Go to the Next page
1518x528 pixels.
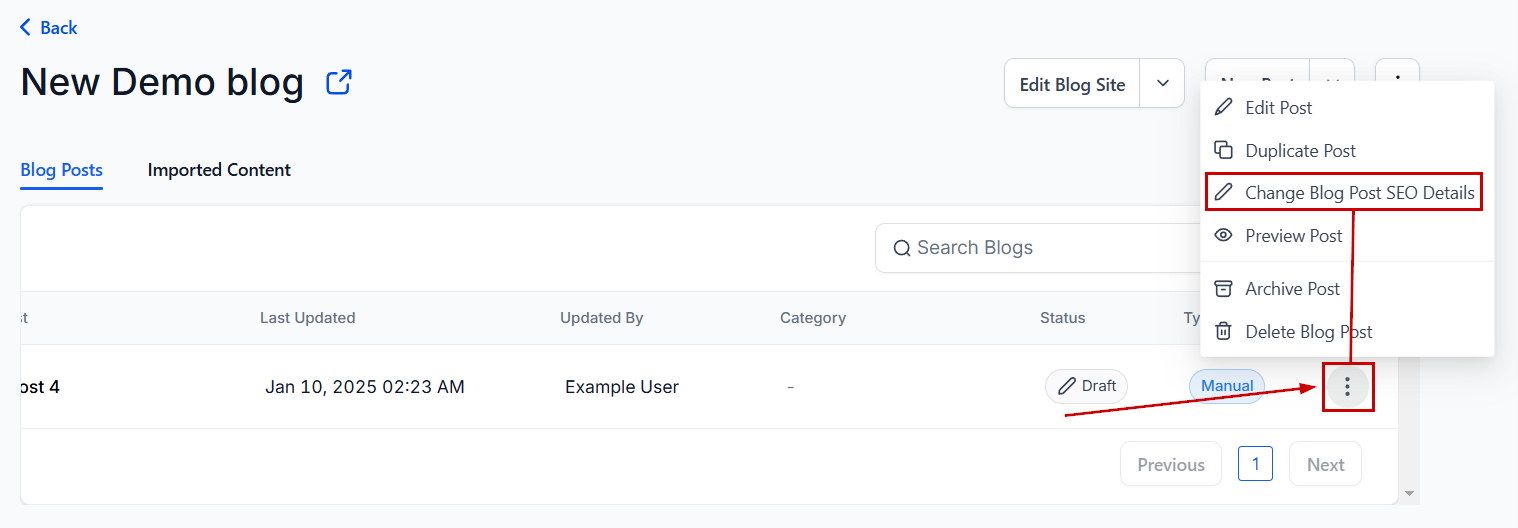[x=1325, y=464]
